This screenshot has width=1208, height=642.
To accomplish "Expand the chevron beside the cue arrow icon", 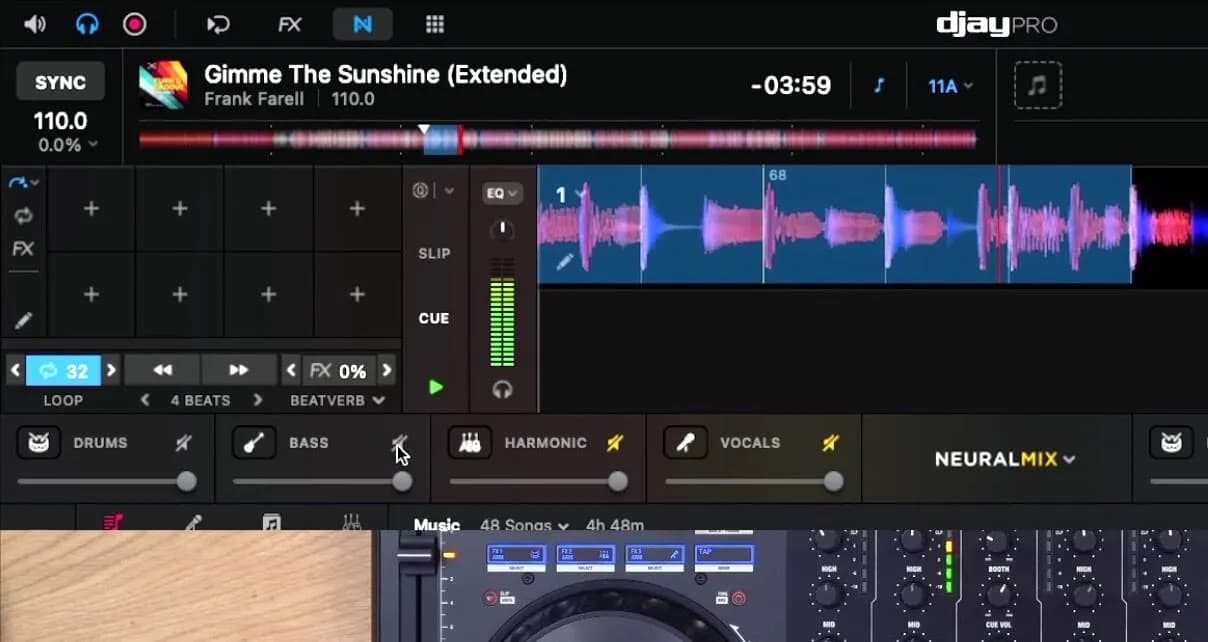I will [35, 183].
